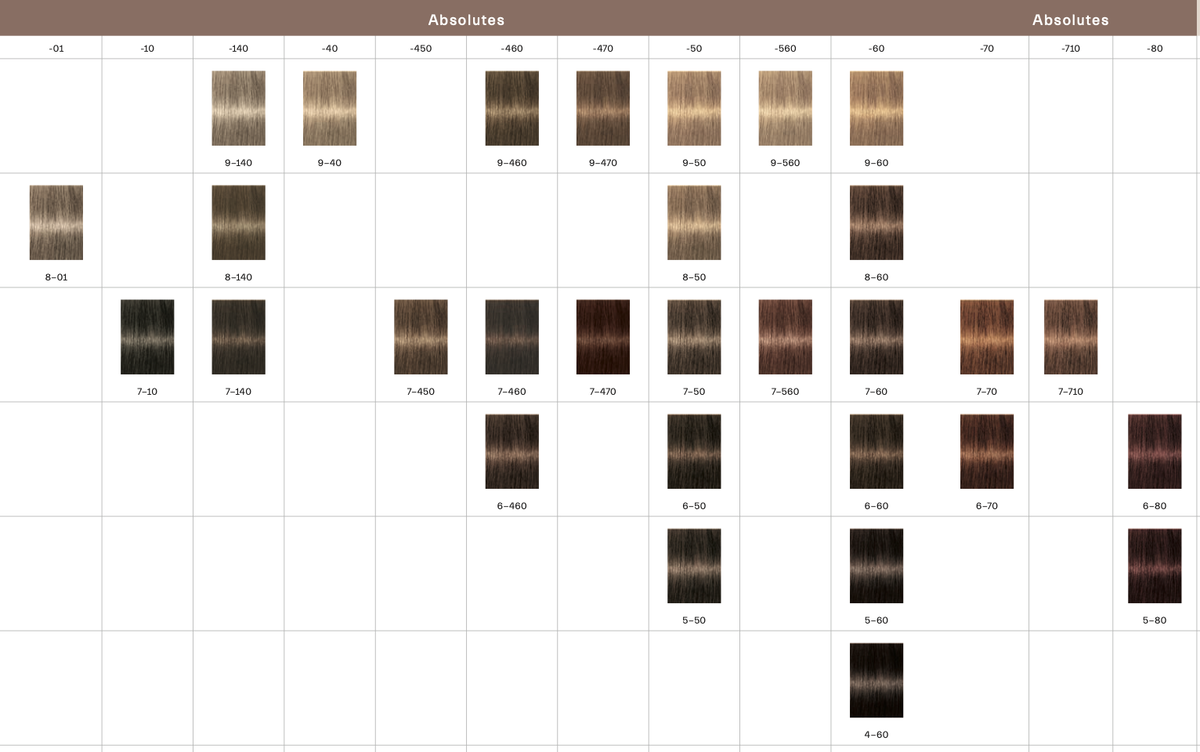The image size is (1200, 752).
Task: Click the 7-70 copper swatch
Action: 986,337
